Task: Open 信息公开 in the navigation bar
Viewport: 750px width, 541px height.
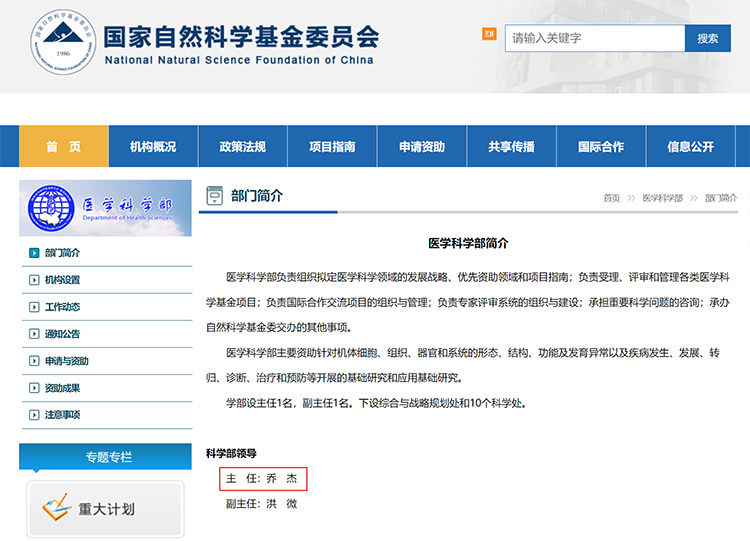Action: [691, 147]
